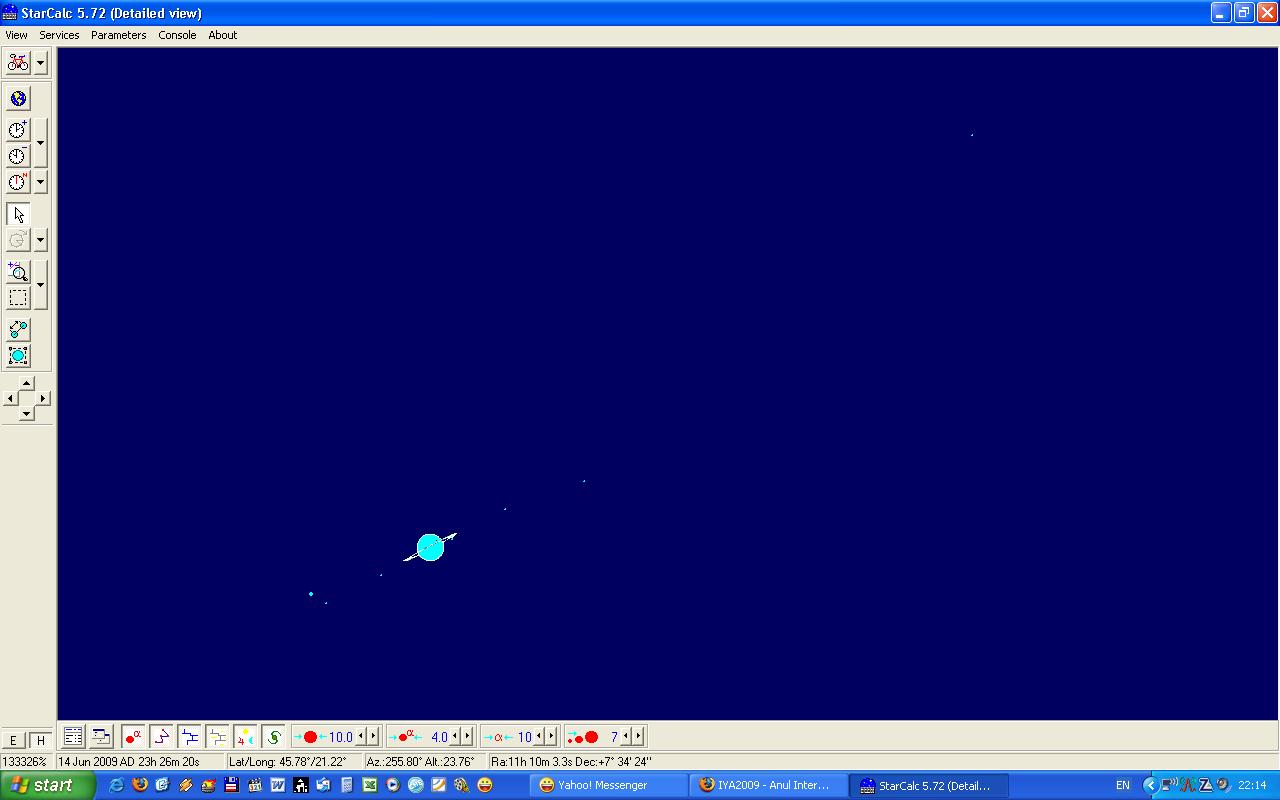Choose the dashed rectangle selection tool
The width and height of the screenshot is (1280, 800).
(x=18, y=298)
